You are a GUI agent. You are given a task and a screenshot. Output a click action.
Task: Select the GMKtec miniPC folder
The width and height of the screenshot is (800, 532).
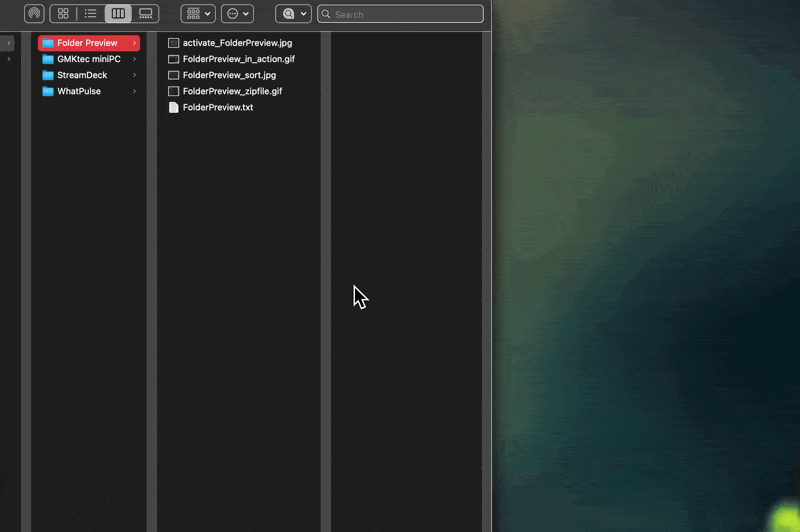[x=88, y=59]
